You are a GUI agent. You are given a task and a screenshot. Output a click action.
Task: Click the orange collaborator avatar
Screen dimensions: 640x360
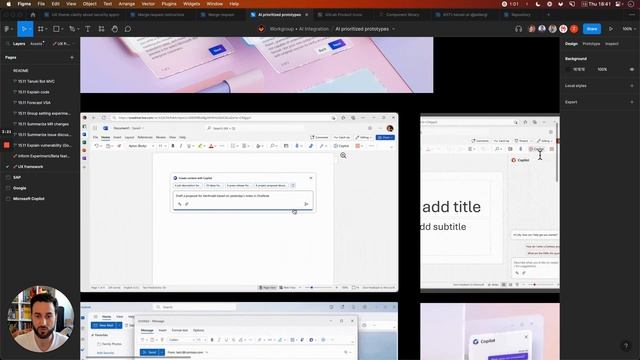(x=574, y=29)
